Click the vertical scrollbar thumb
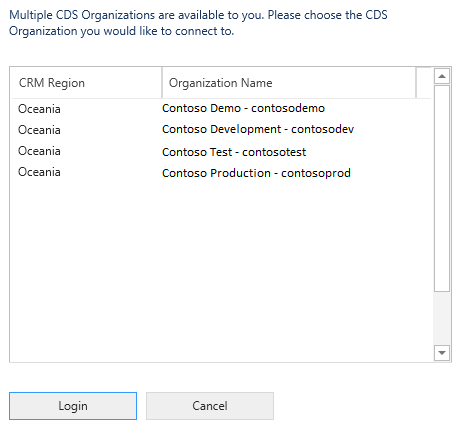This screenshot has width=462, height=429. (442, 189)
